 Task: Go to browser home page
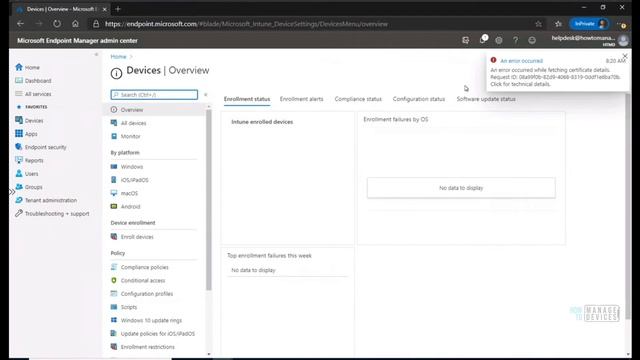coord(76,24)
